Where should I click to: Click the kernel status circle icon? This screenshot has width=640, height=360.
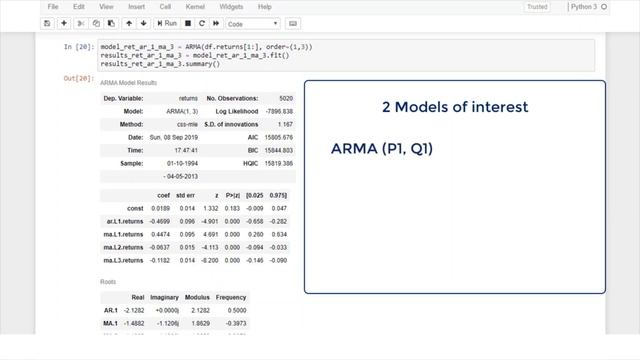coord(604,7)
